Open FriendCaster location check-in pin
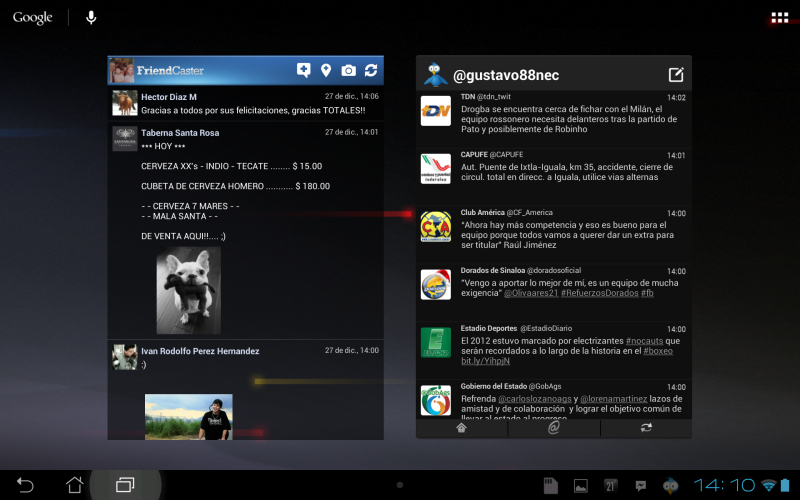This screenshot has width=800, height=500. click(326, 70)
